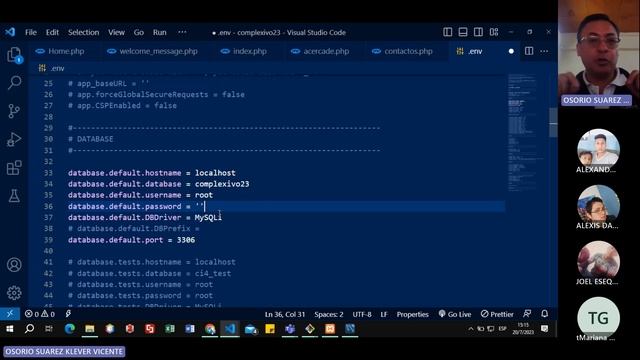Click the Prettier status item
640x360 pixels.
[497, 314]
